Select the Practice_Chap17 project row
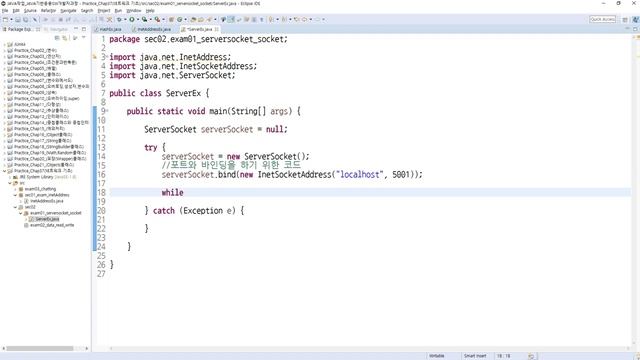Viewport: 640px width, 360px height. (x=40, y=141)
